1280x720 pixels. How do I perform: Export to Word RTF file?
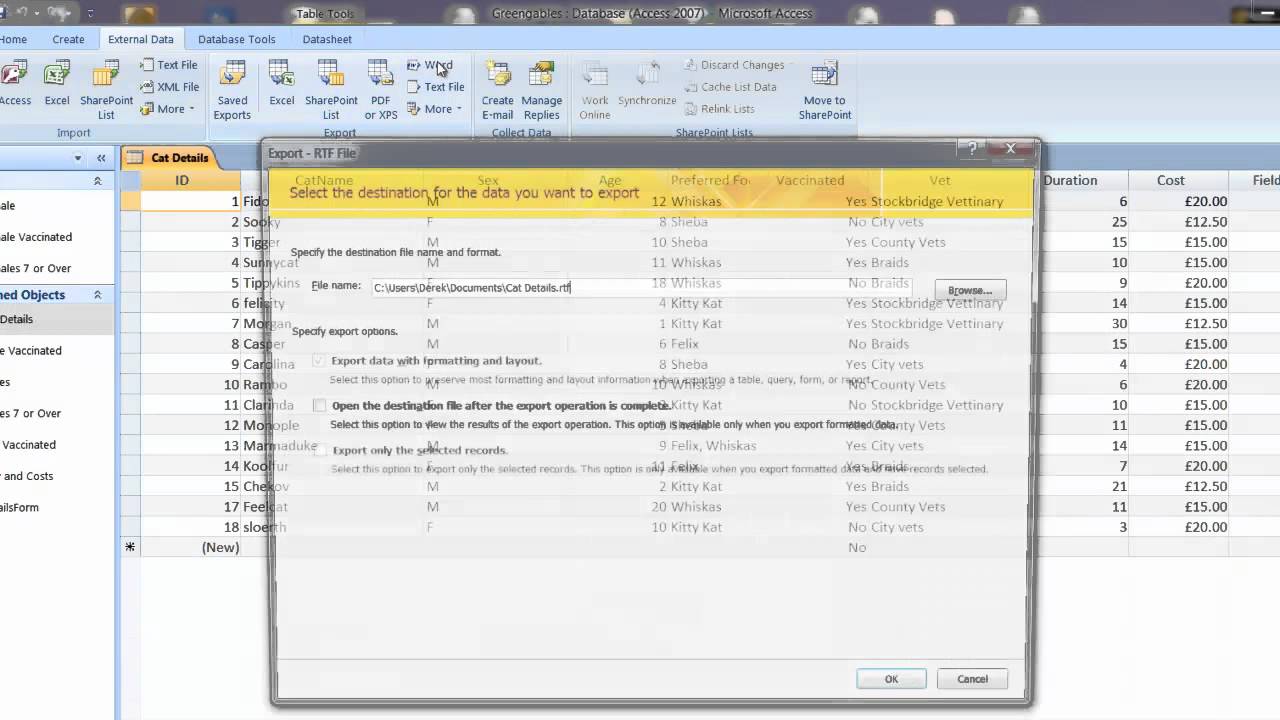click(430, 65)
